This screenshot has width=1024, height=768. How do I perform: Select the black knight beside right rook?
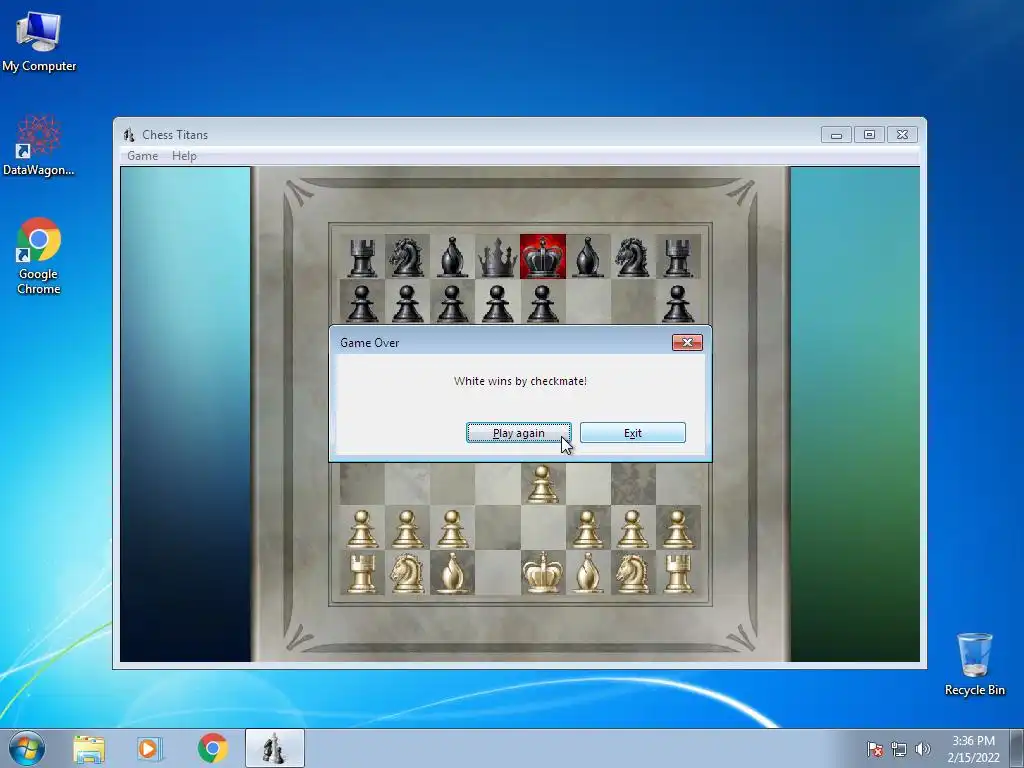632,257
